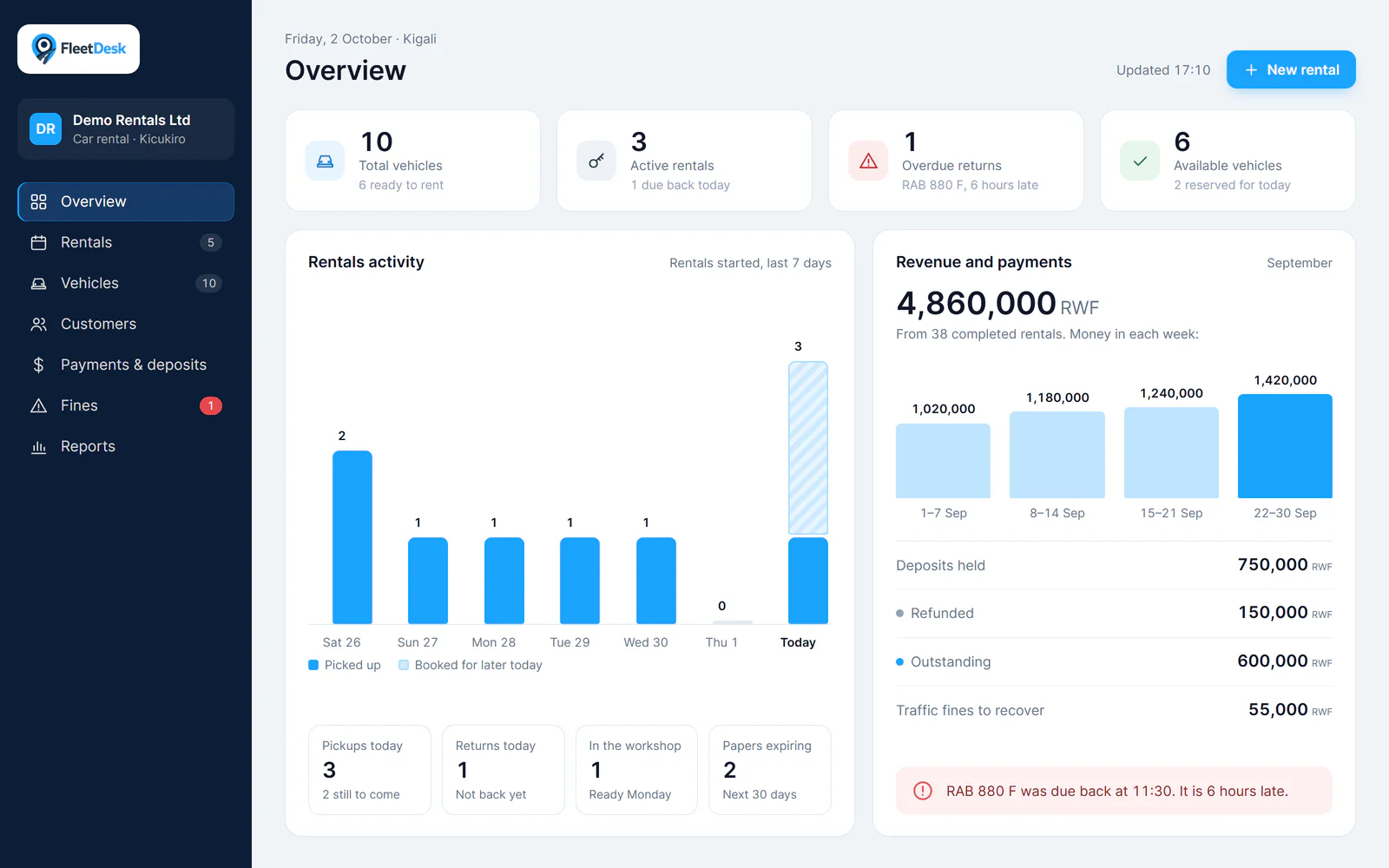Click the DR company avatar

tap(45, 128)
